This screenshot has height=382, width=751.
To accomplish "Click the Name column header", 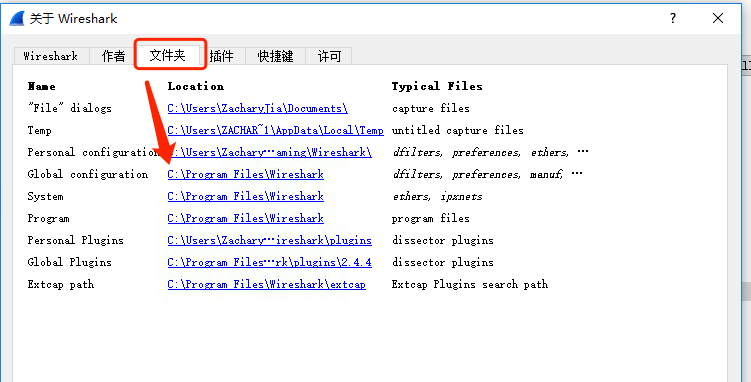I will 42,86.
